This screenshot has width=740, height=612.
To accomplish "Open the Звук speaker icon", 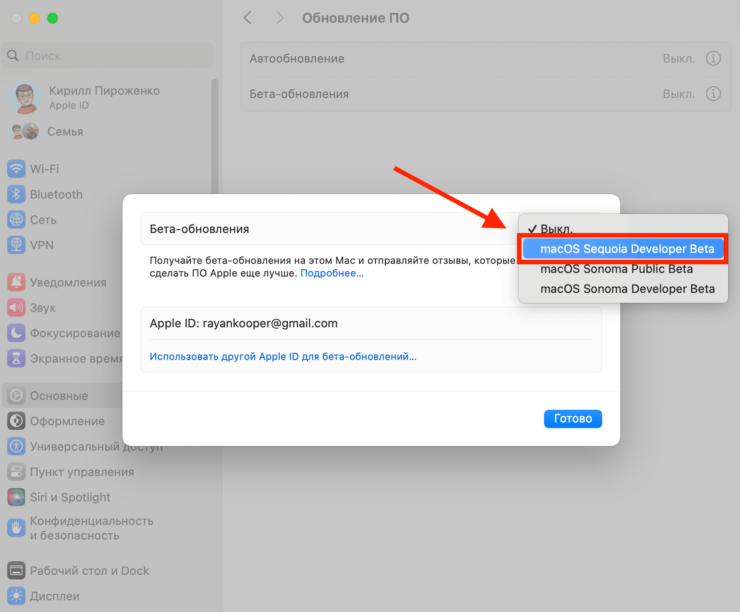I will pos(16,308).
